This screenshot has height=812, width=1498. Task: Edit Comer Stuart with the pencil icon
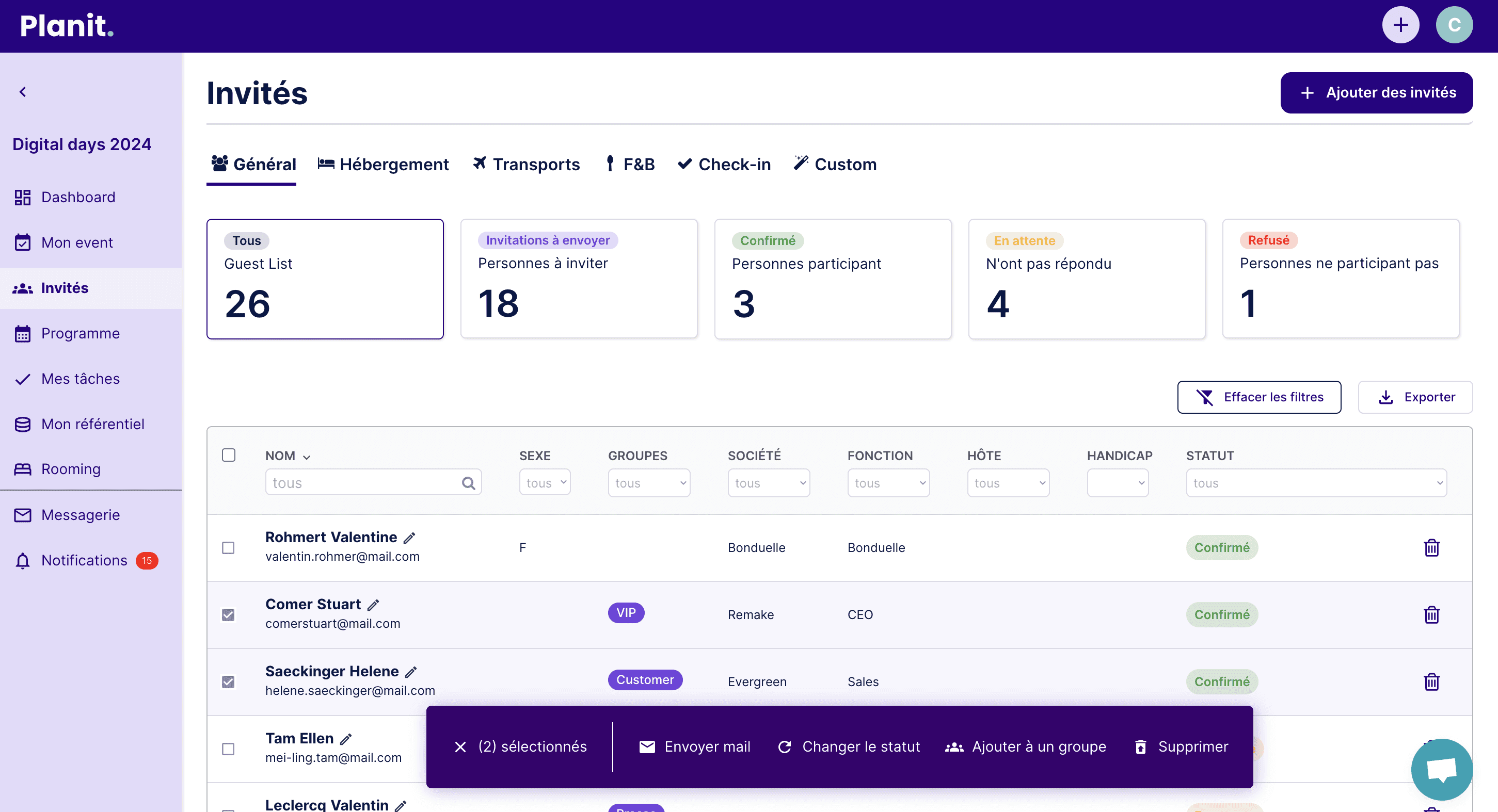pos(373,605)
